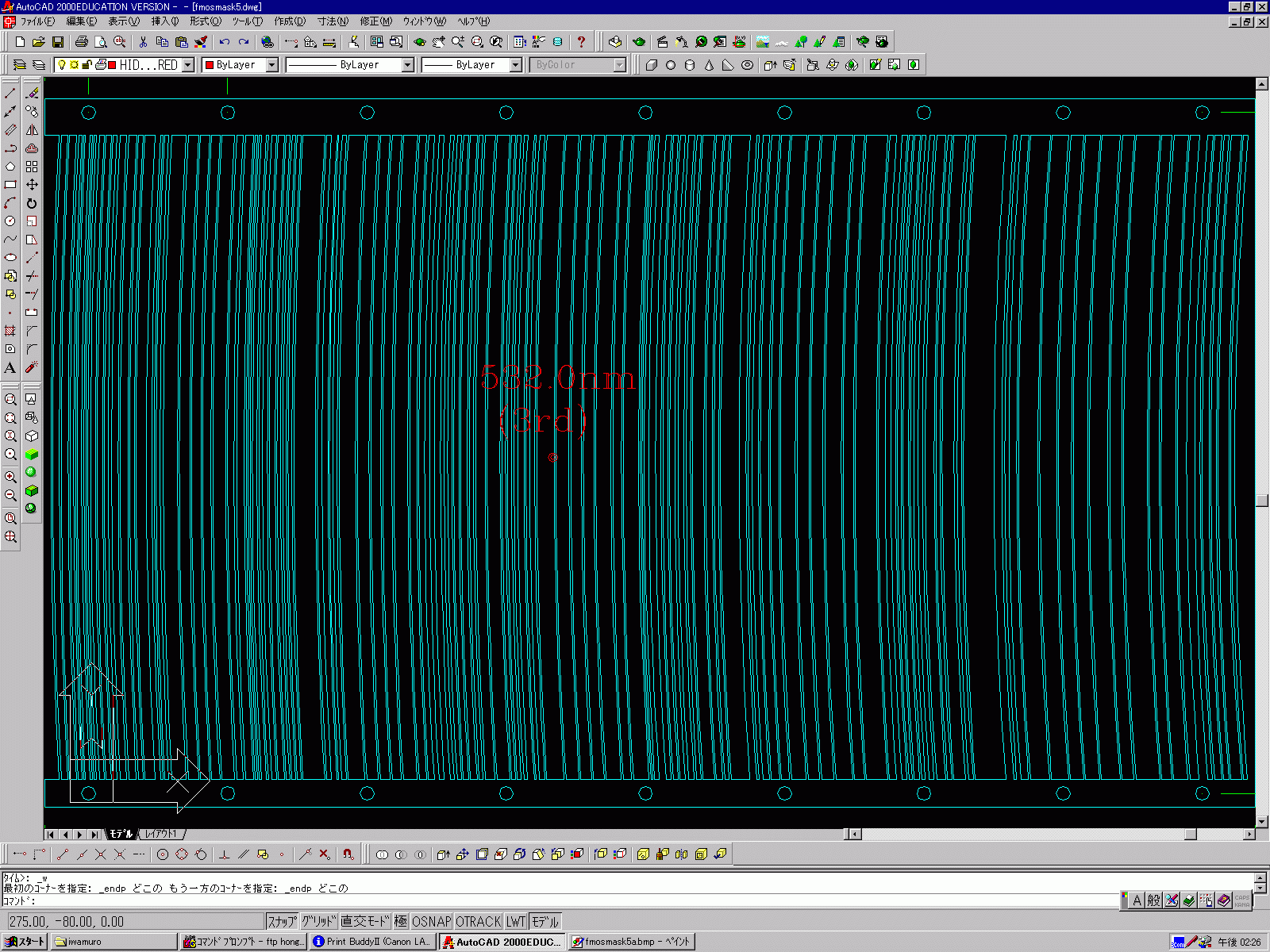Image resolution: width=1270 pixels, height=952 pixels.
Task: Select the Rotate modify tool
Action: (32, 203)
